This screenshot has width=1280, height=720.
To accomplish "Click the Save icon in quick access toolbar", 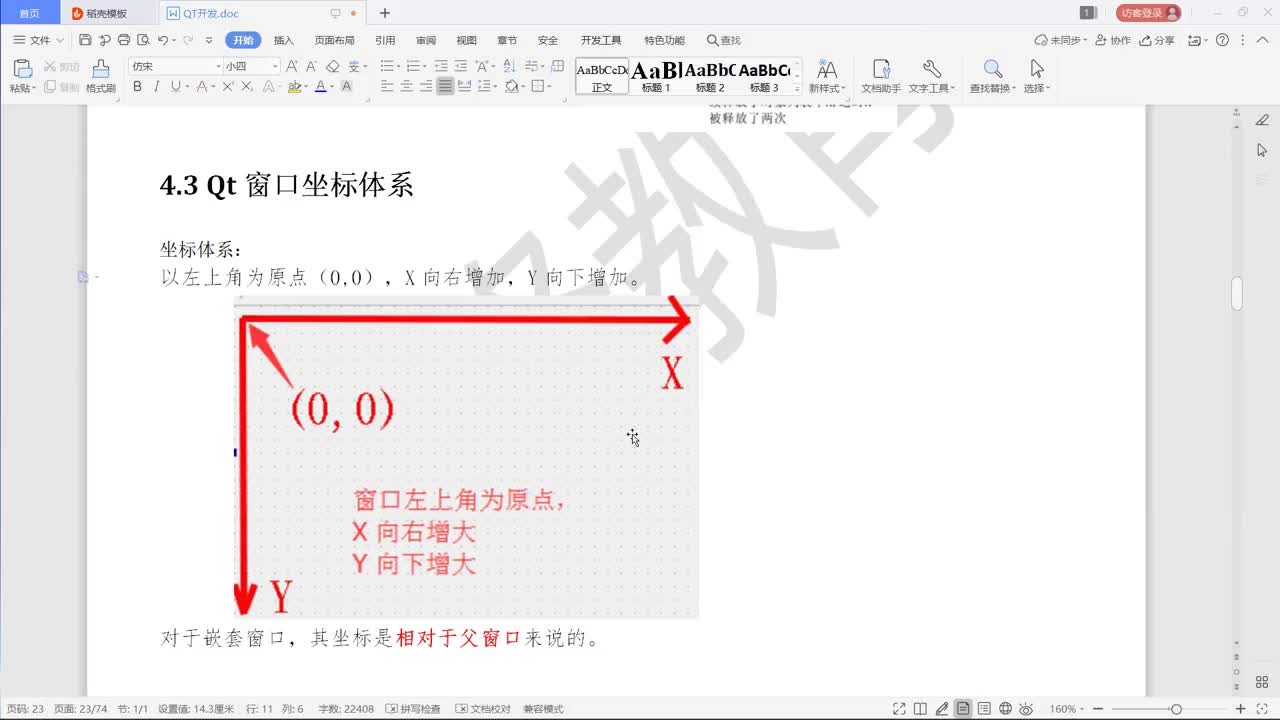I will click(85, 40).
